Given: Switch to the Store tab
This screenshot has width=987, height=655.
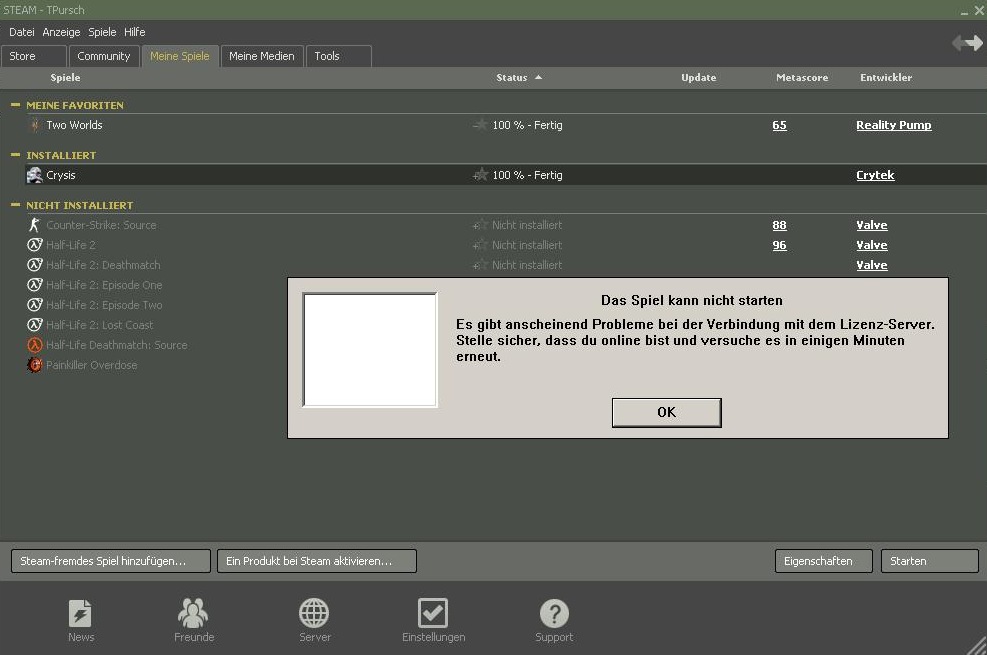Looking at the screenshot, I should tap(34, 56).
